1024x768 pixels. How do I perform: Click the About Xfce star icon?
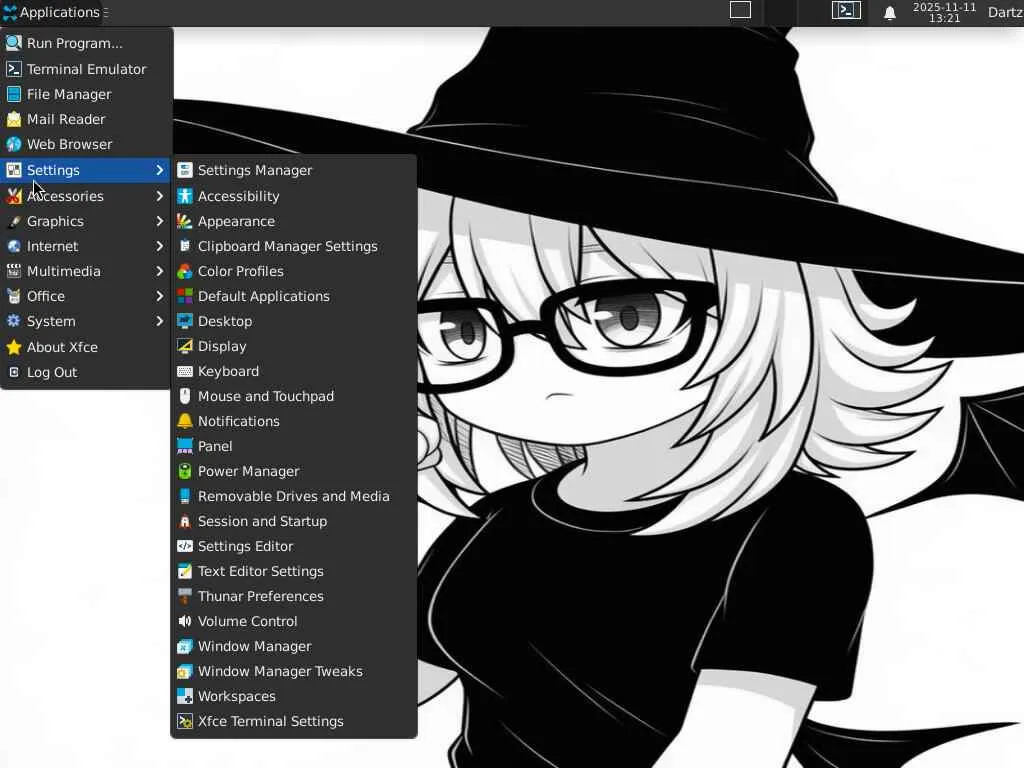pyautogui.click(x=14, y=347)
